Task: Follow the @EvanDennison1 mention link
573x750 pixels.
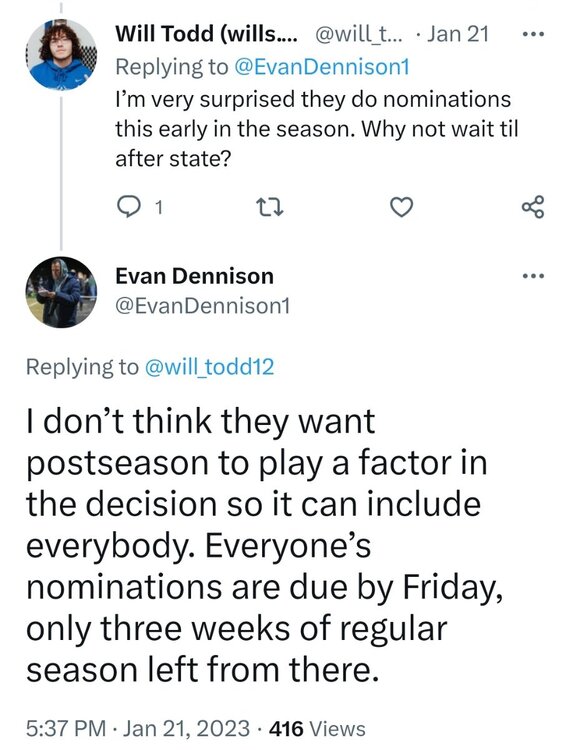Action: tap(321, 67)
